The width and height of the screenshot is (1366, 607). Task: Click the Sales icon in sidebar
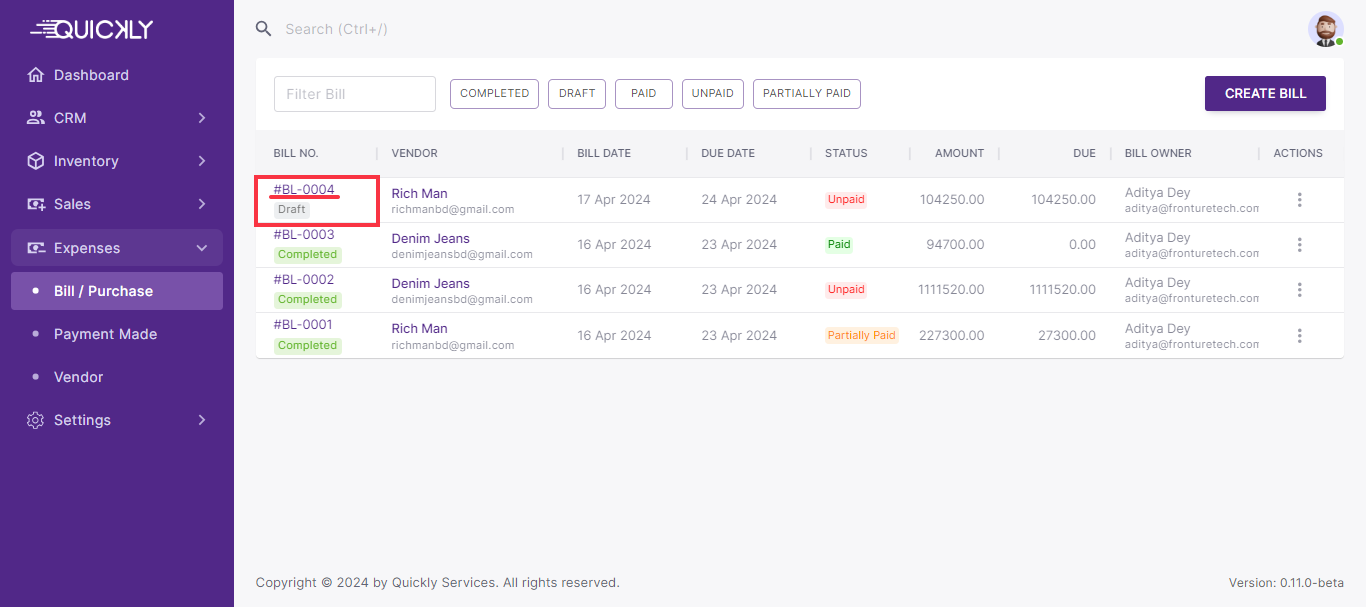click(x=36, y=204)
